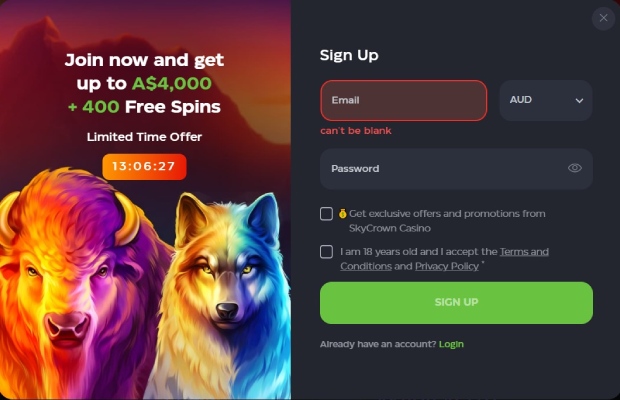Open the AUD currency dropdown
The height and width of the screenshot is (400, 620).
coord(546,100)
